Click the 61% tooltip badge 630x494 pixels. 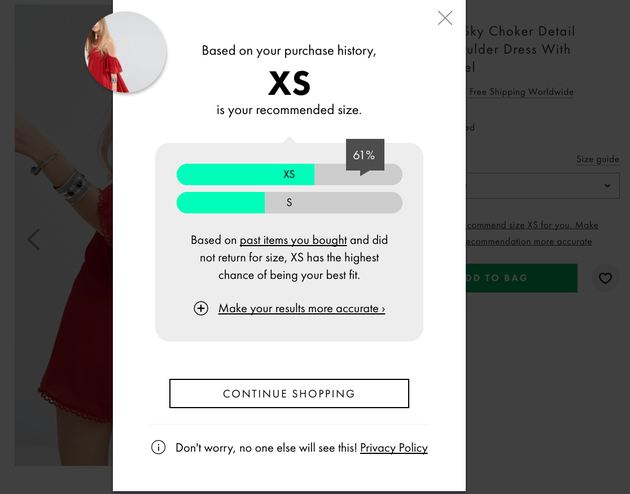click(365, 155)
